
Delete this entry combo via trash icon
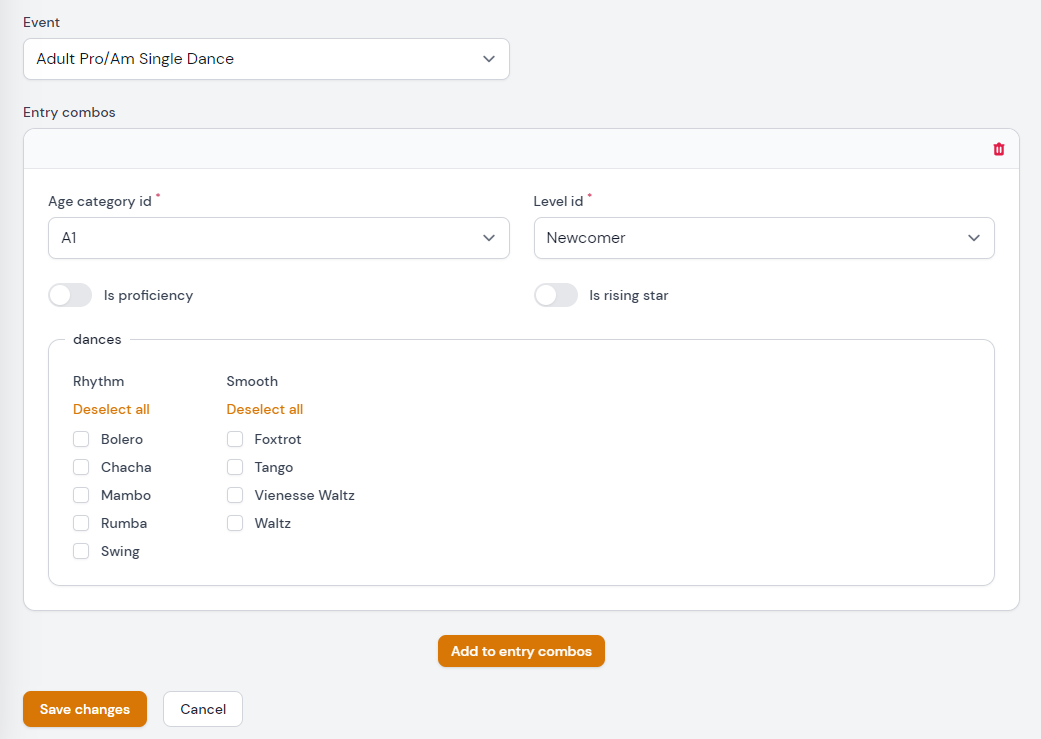998,148
